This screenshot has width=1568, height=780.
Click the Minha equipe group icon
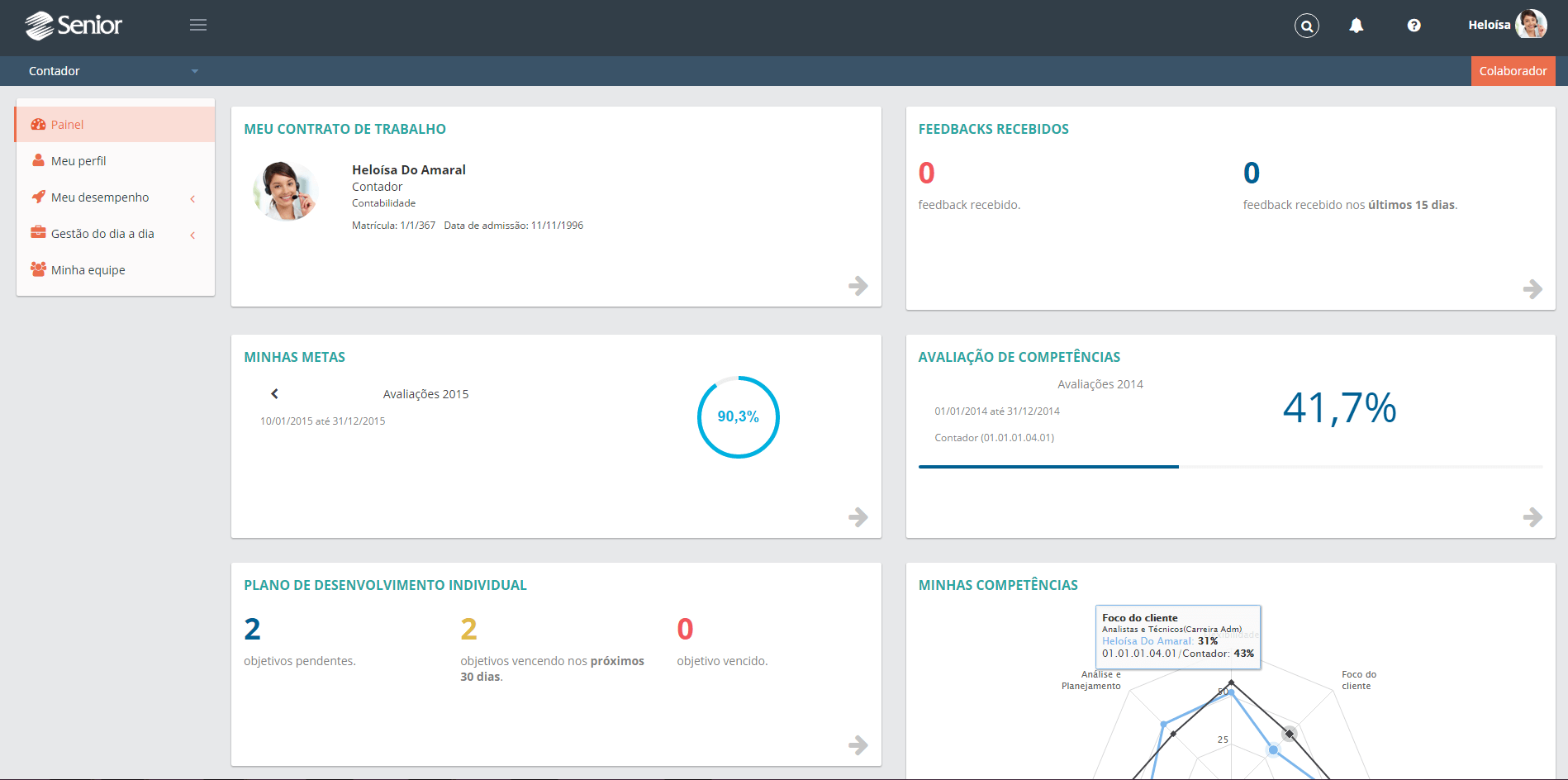tap(38, 269)
